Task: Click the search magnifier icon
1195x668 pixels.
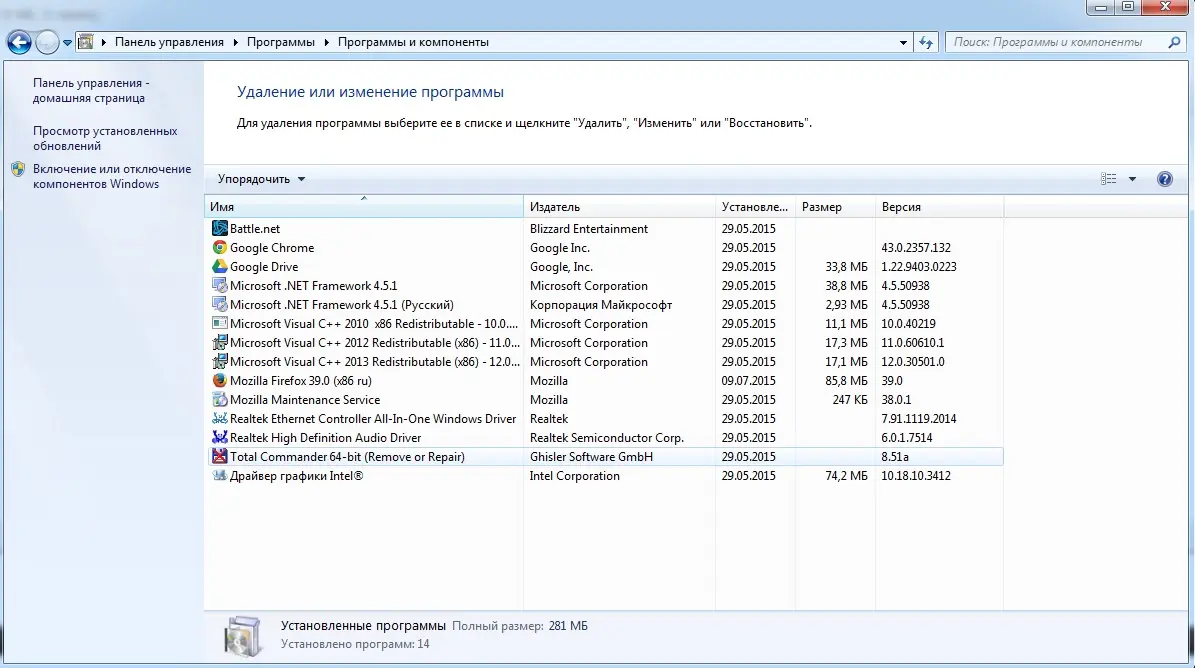Action: point(1174,43)
